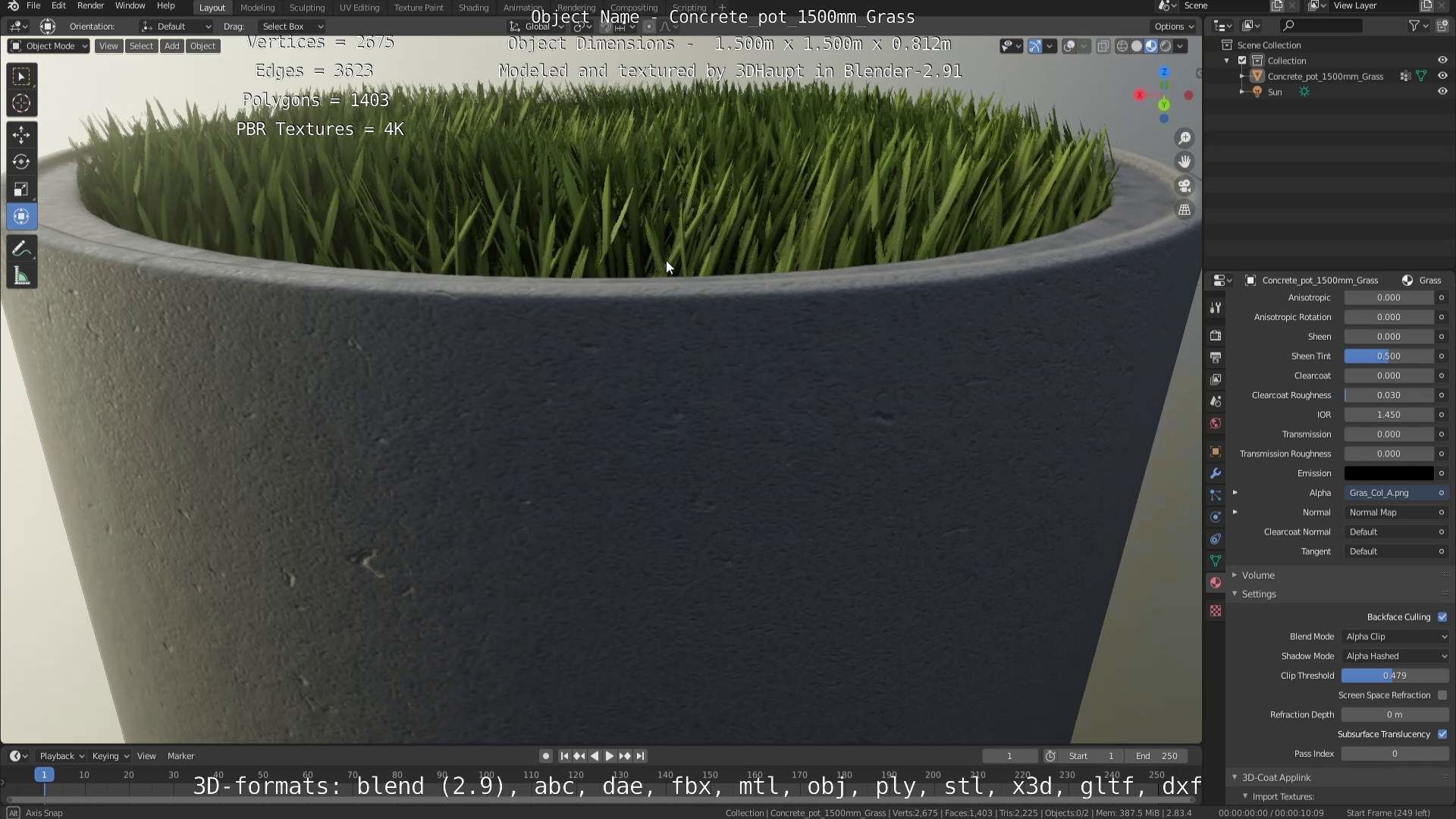Image resolution: width=1456 pixels, height=819 pixels.
Task: Open the Output properties tab
Action: pyautogui.click(x=1216, y=357)
